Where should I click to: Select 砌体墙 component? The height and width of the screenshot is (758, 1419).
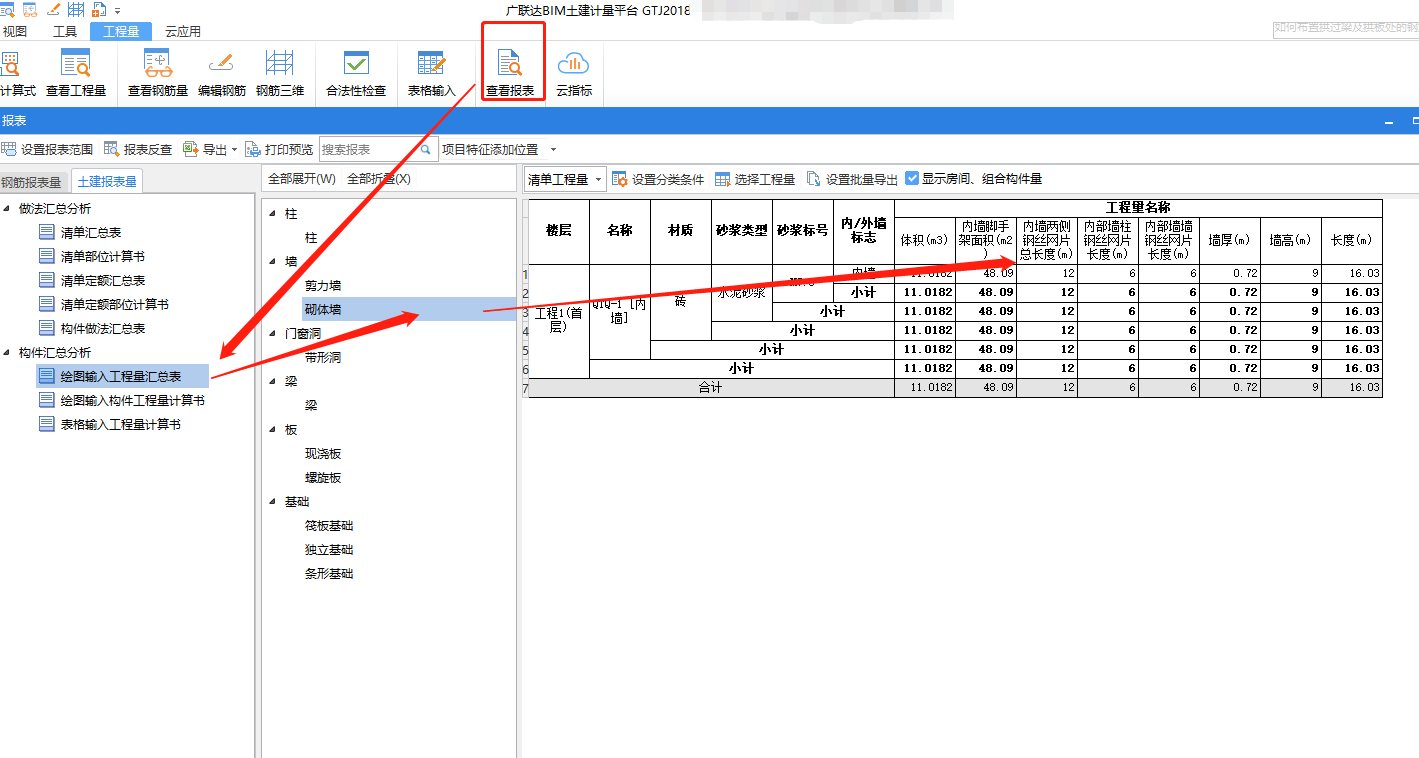[x=408, y=310]
